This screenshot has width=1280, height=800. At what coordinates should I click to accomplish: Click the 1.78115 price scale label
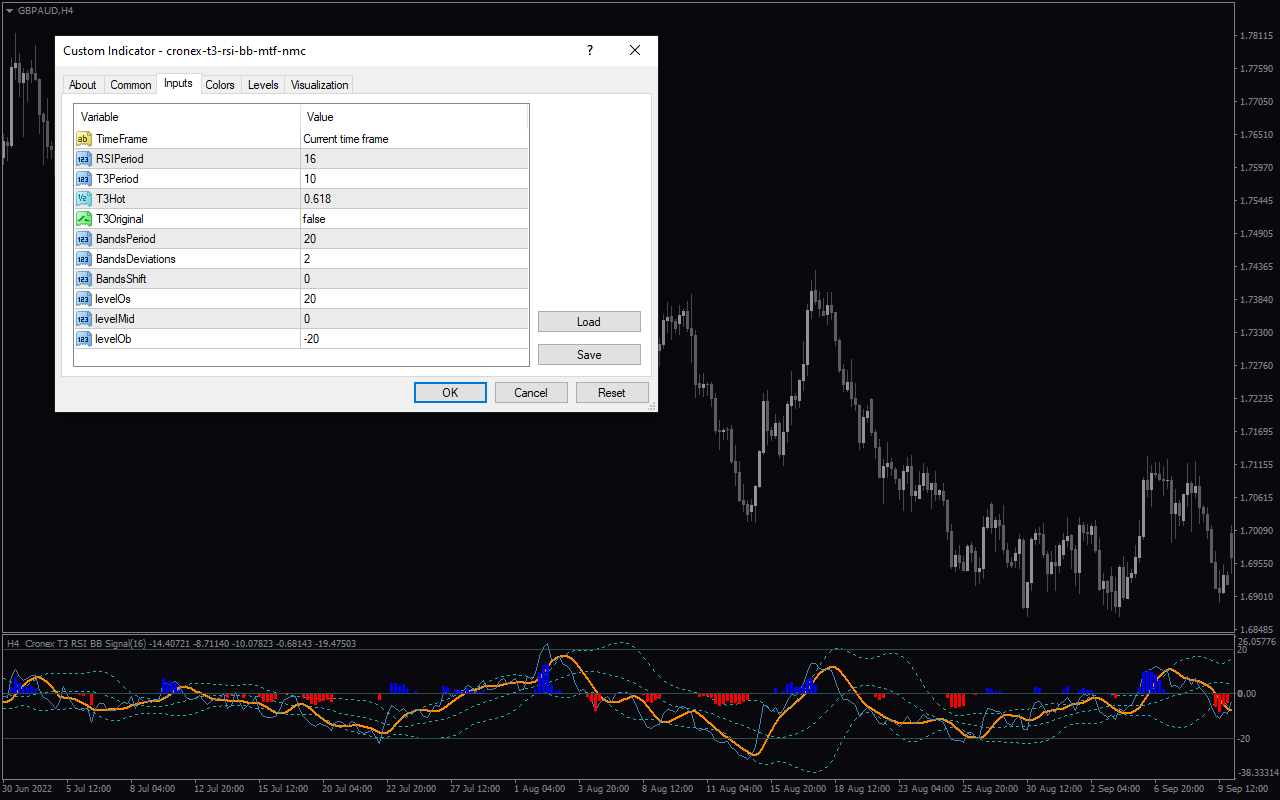[1255, 35]
